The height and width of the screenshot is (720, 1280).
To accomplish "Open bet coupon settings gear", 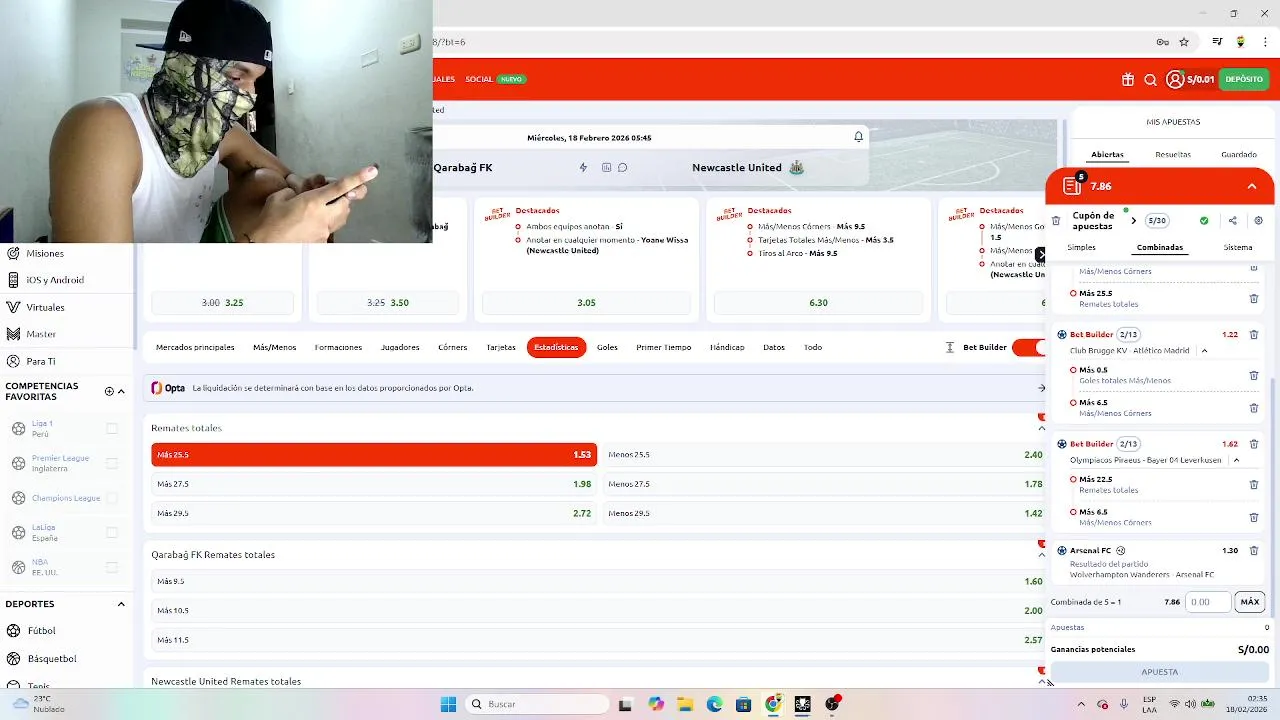I will coord(1258,221).
